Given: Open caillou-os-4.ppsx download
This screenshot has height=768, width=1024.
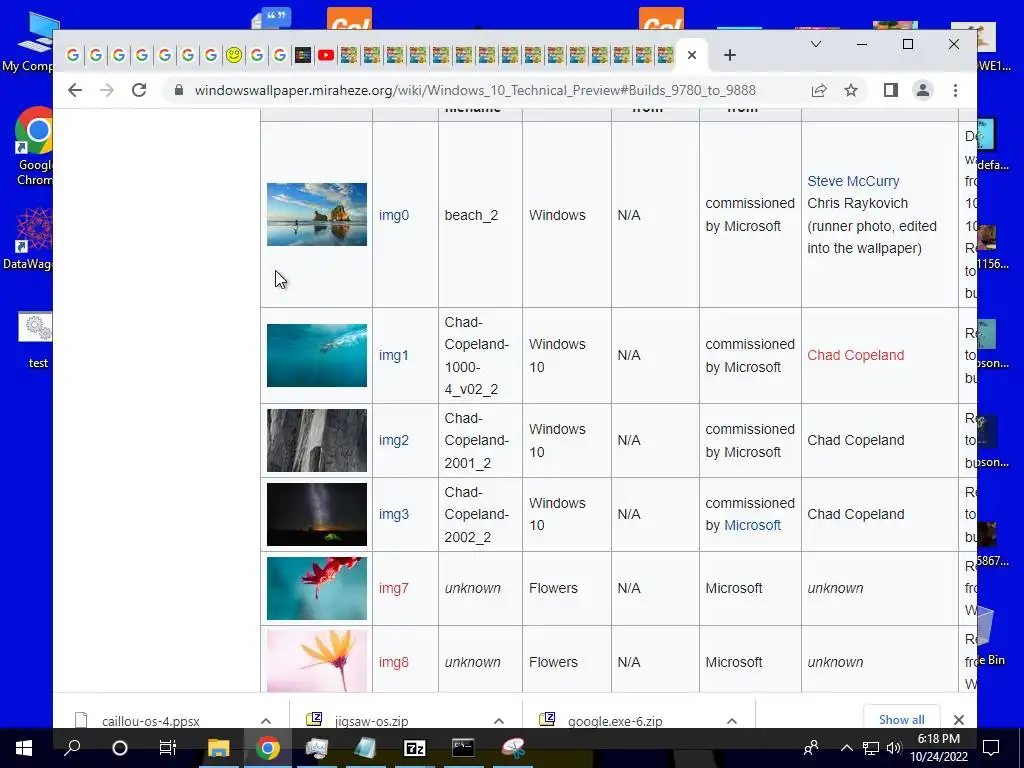Looking at the screenshot, I should 150,721.
